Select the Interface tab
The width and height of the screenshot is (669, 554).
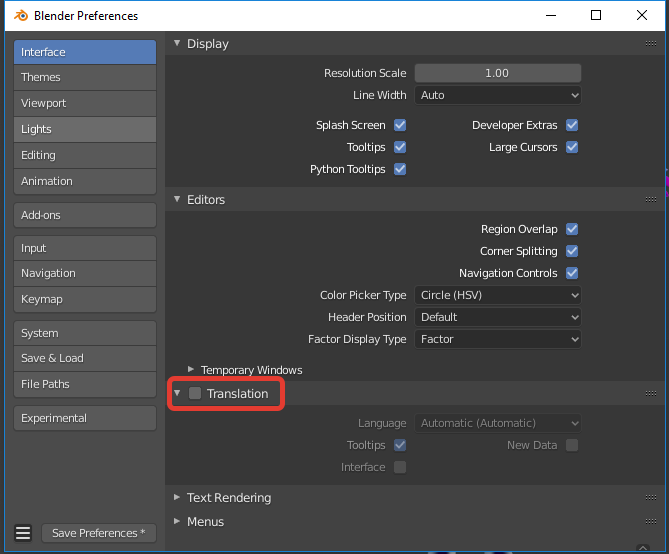tap(85, 52)
